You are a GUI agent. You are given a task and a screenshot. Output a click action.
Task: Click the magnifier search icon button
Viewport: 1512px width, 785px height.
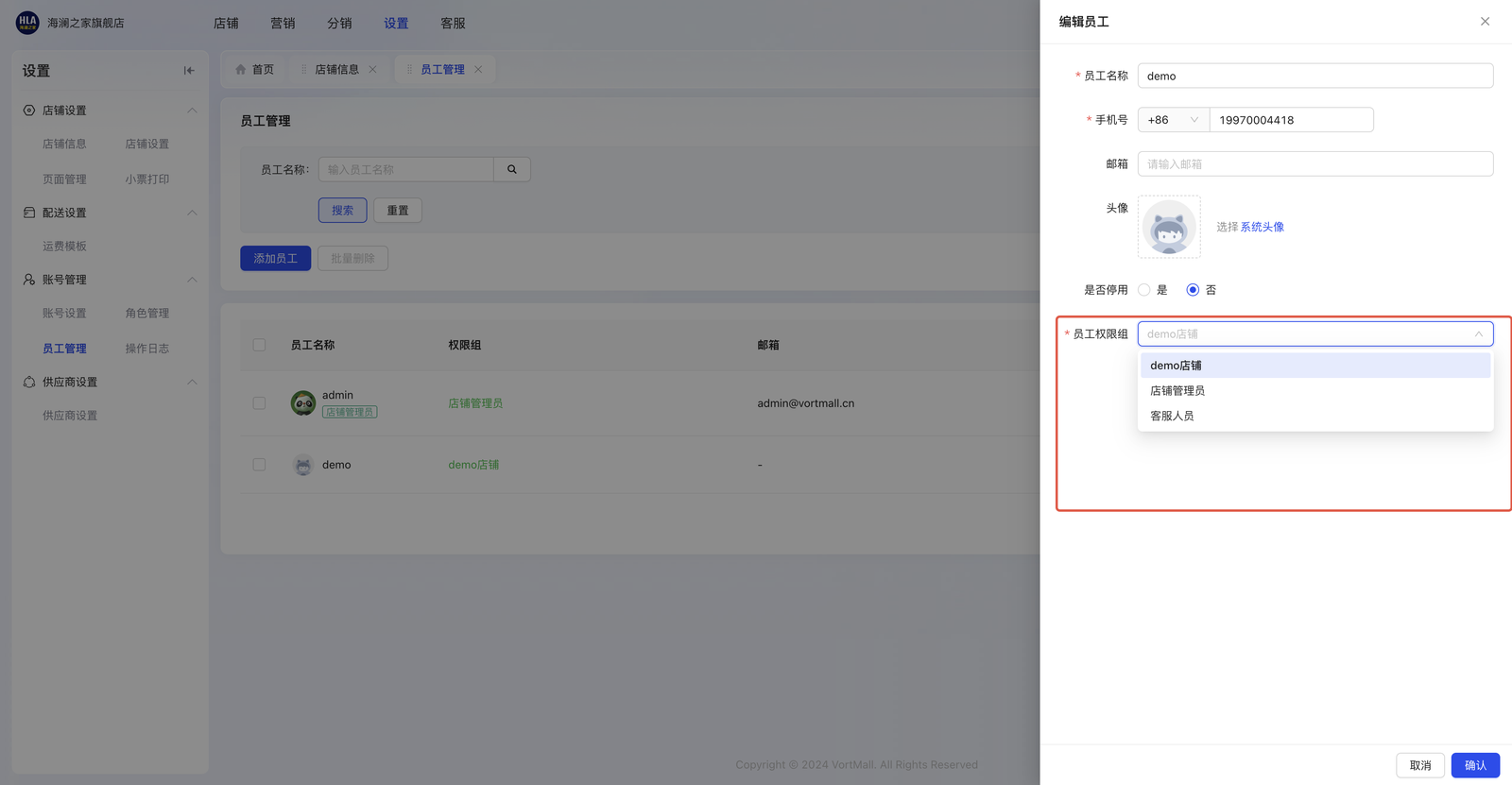point(511,170)
